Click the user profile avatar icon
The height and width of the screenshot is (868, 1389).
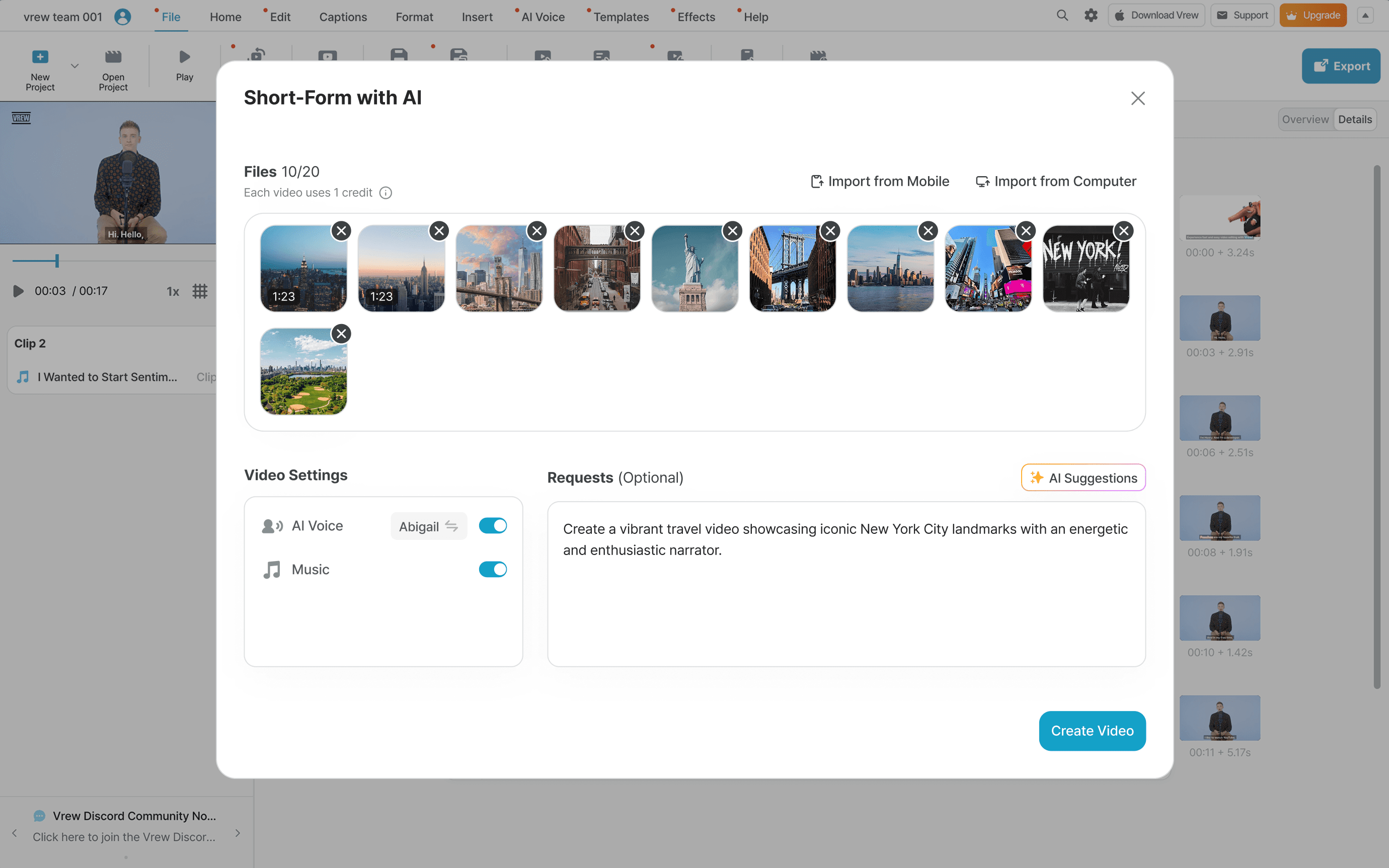[x=122, y=17]
